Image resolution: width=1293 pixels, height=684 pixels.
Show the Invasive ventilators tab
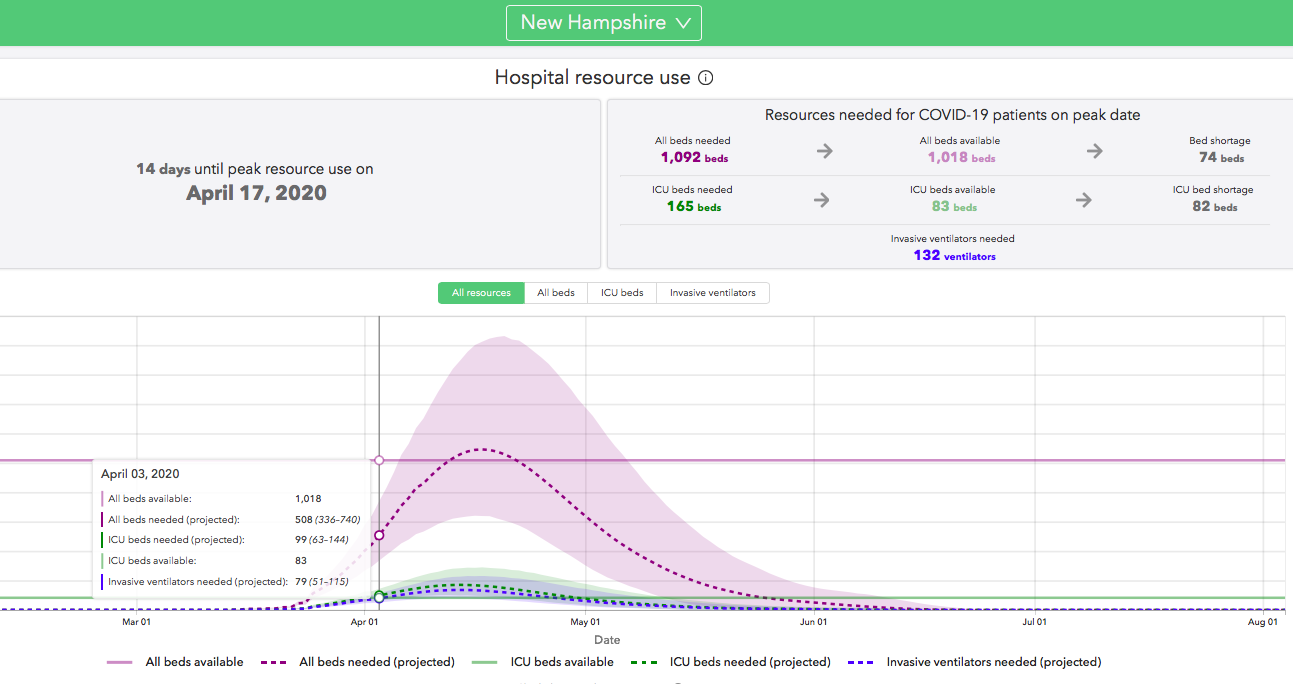pyautogui.click(x=712, y=293)
